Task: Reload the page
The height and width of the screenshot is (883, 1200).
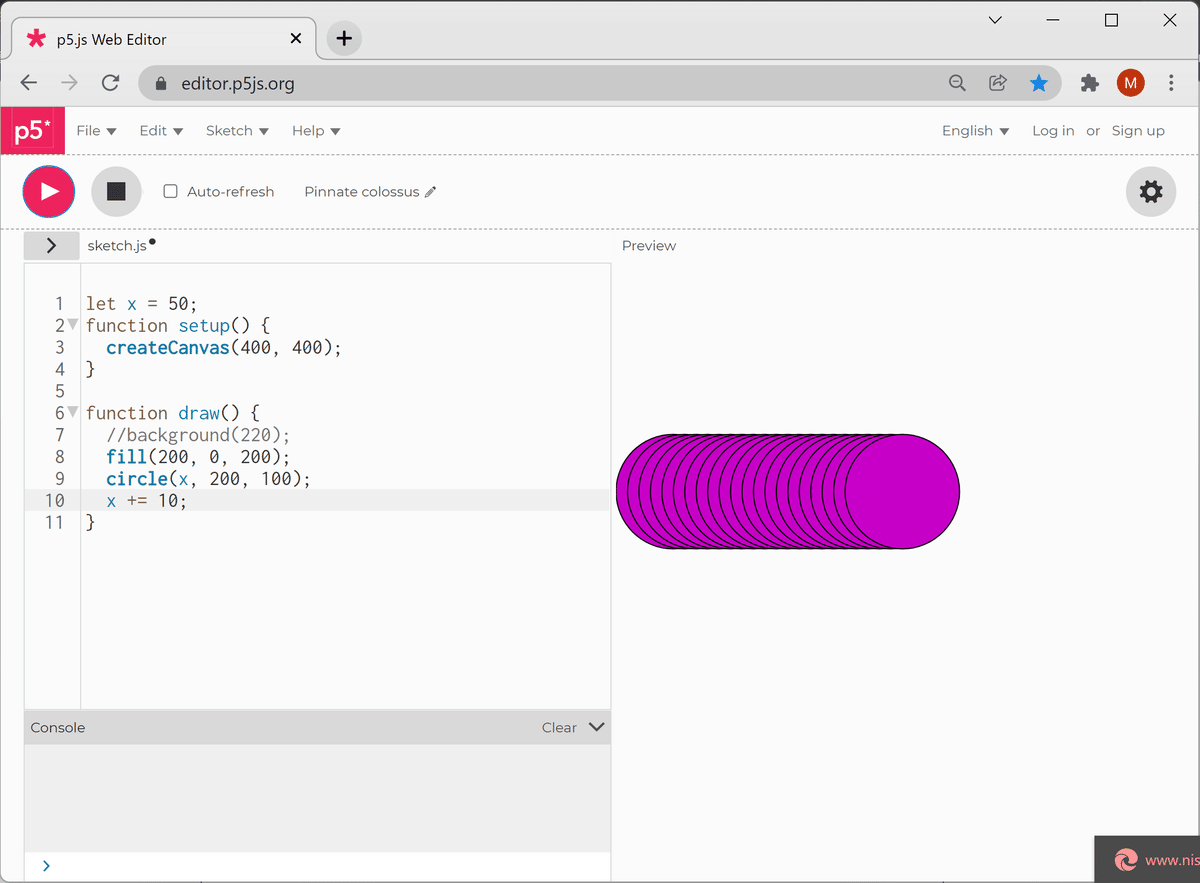Action: [111, 83]
